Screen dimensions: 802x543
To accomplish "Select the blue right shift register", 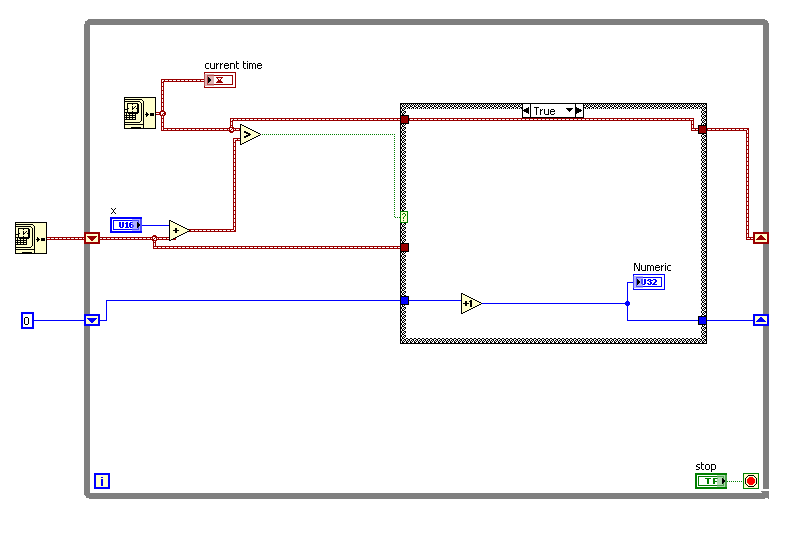I will [761, 320].
